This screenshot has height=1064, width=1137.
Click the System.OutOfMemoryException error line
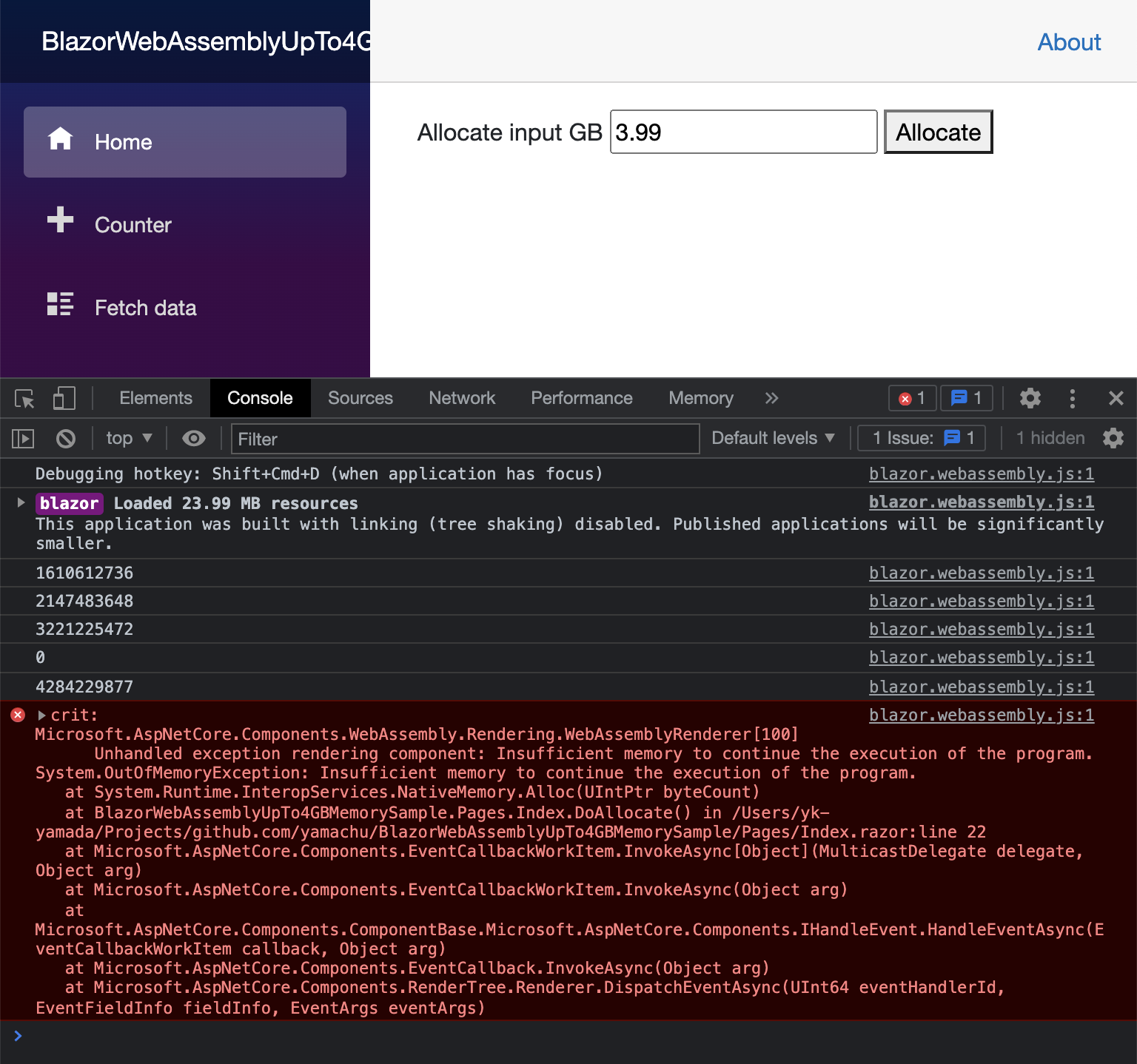[x=476, y=772]
